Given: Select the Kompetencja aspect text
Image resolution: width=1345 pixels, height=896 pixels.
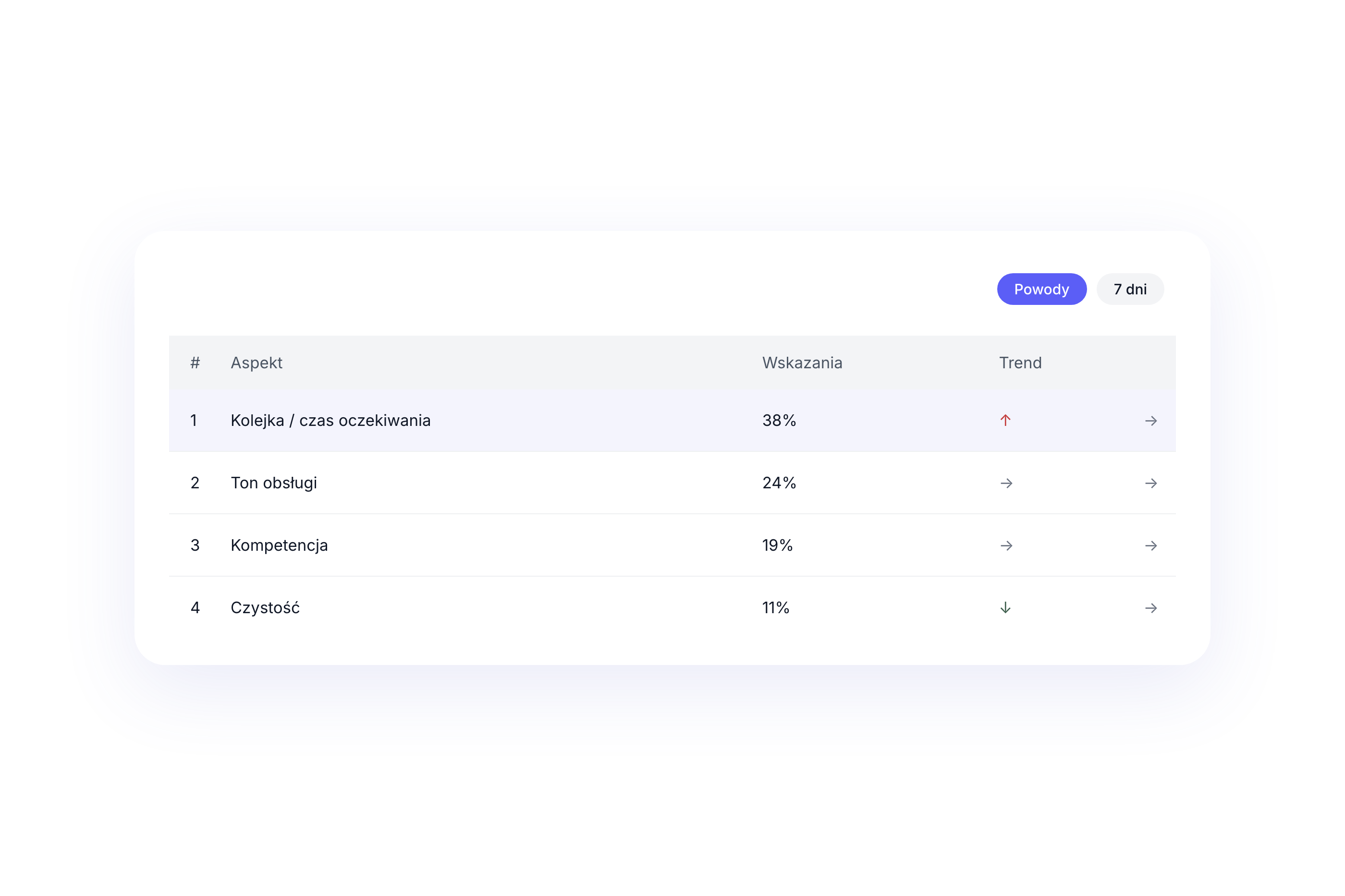Looking at the screenshot, I should pyautogui.click(x=279, y=545).
